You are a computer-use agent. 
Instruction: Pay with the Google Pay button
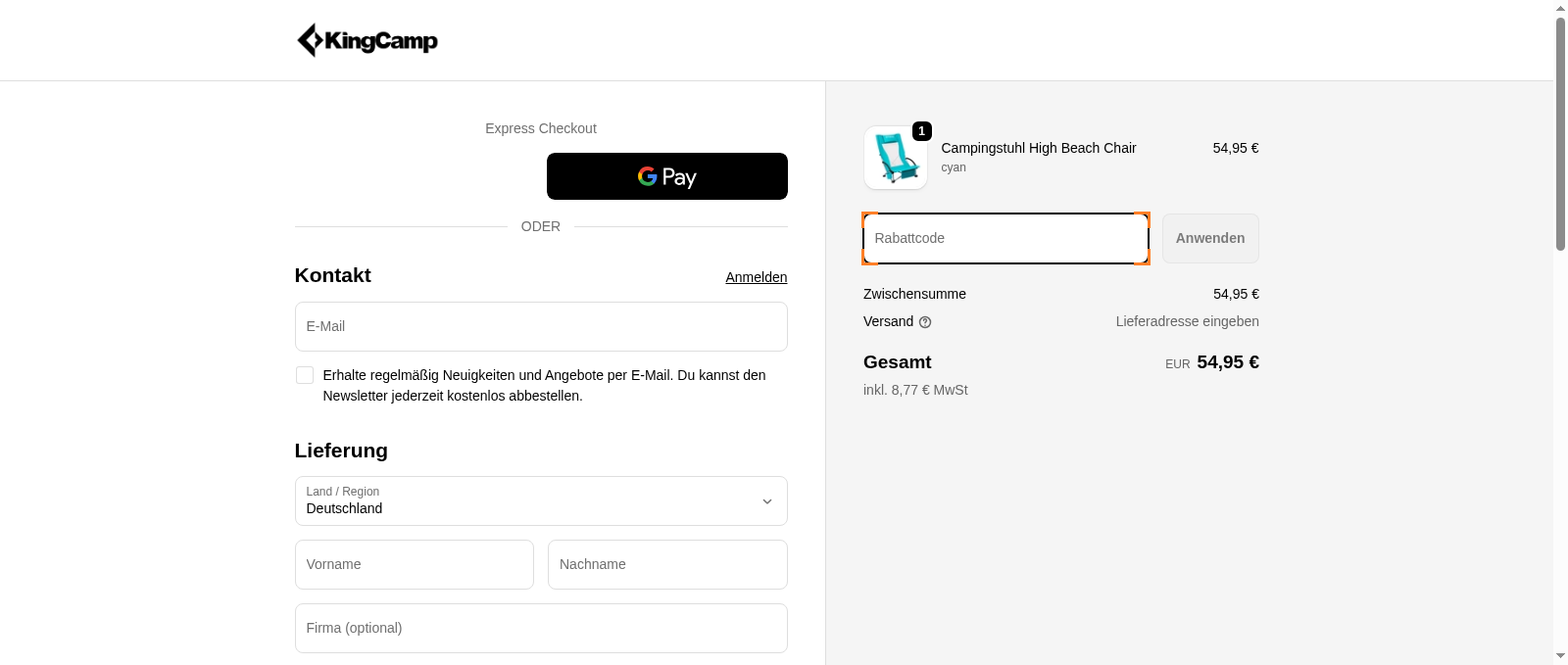tap(666, 176)
